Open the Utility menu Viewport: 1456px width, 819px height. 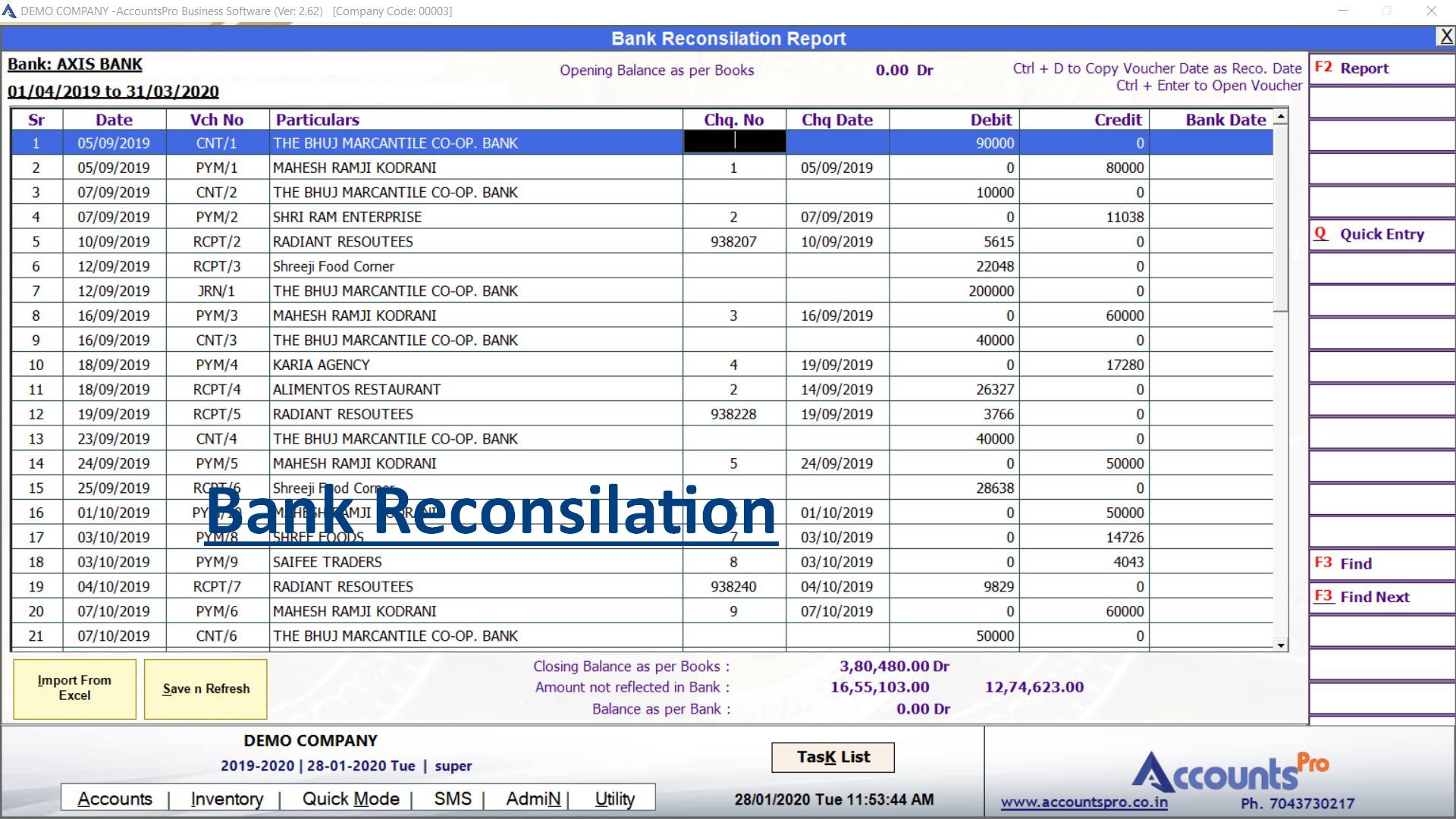[x=614, y=799]
